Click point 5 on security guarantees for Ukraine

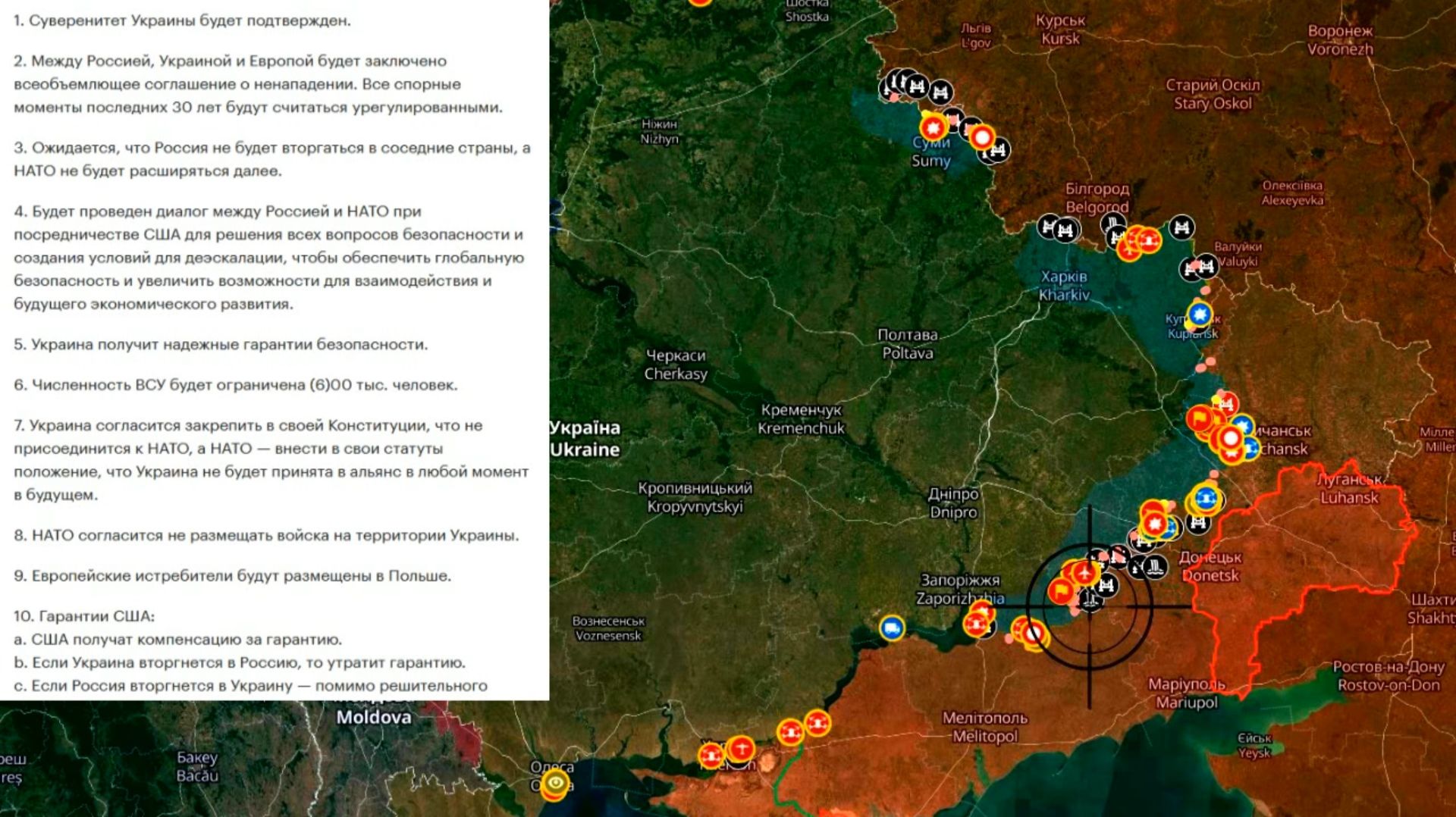click(221, 344)
